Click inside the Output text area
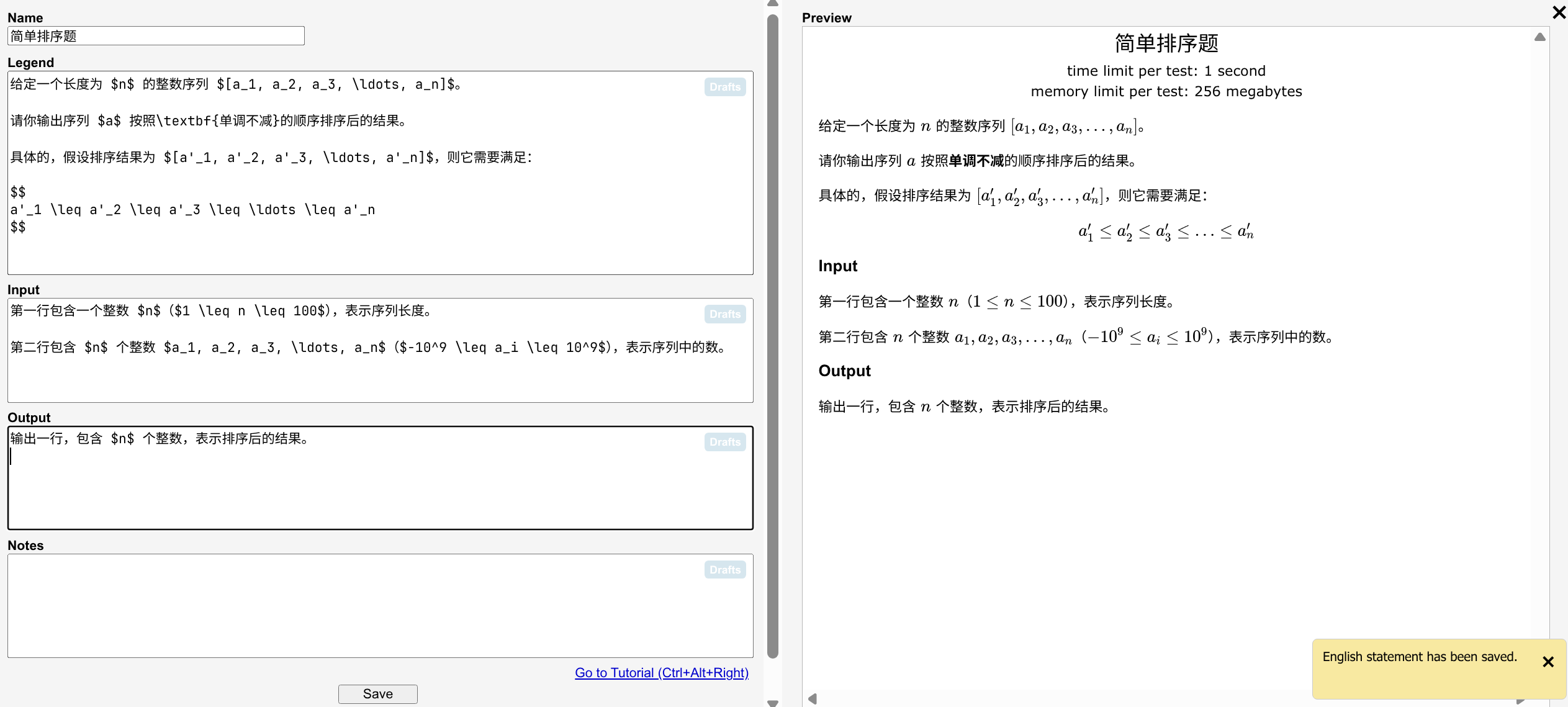The width and height of the screenshot is (1568, 707). (x=372, y=490)
